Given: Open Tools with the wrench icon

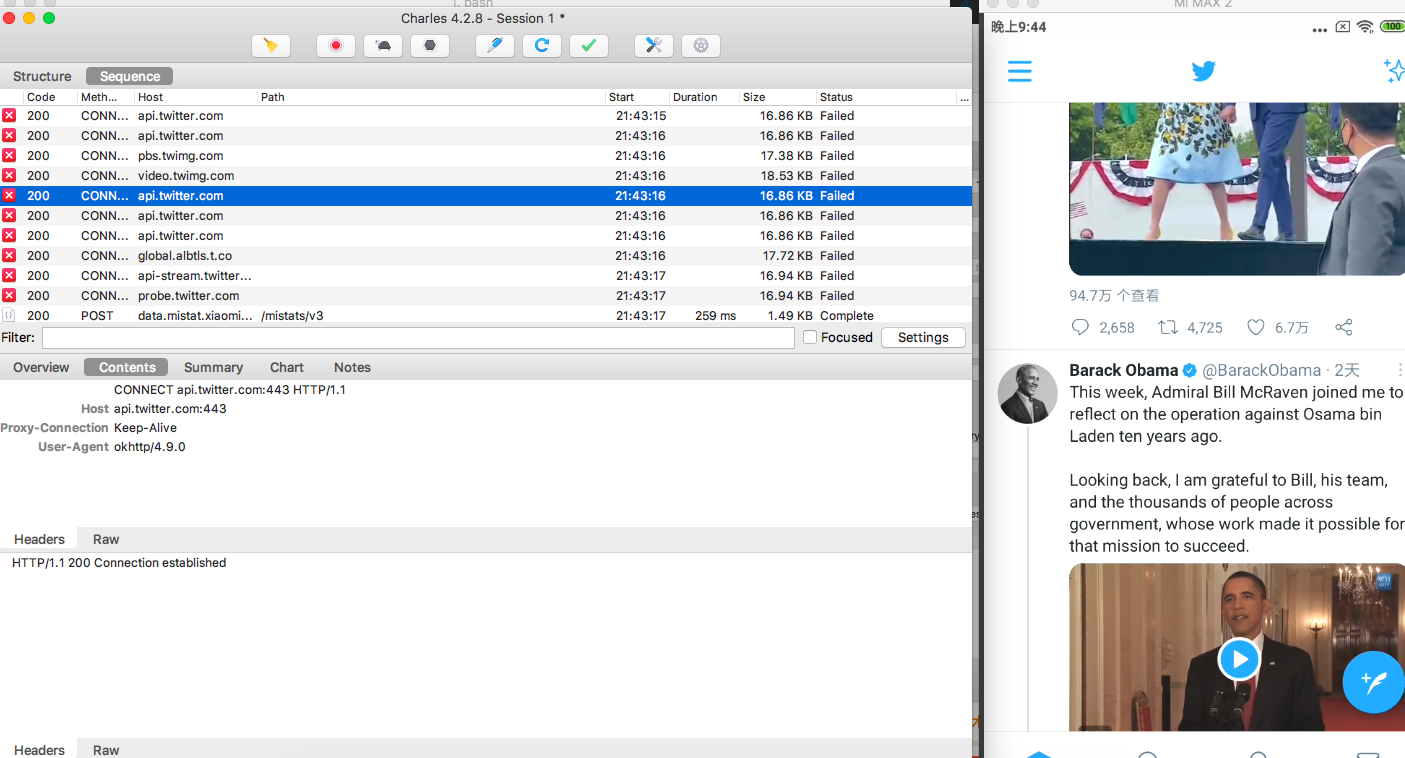Looking at the screenshot, I should [654, 45].
